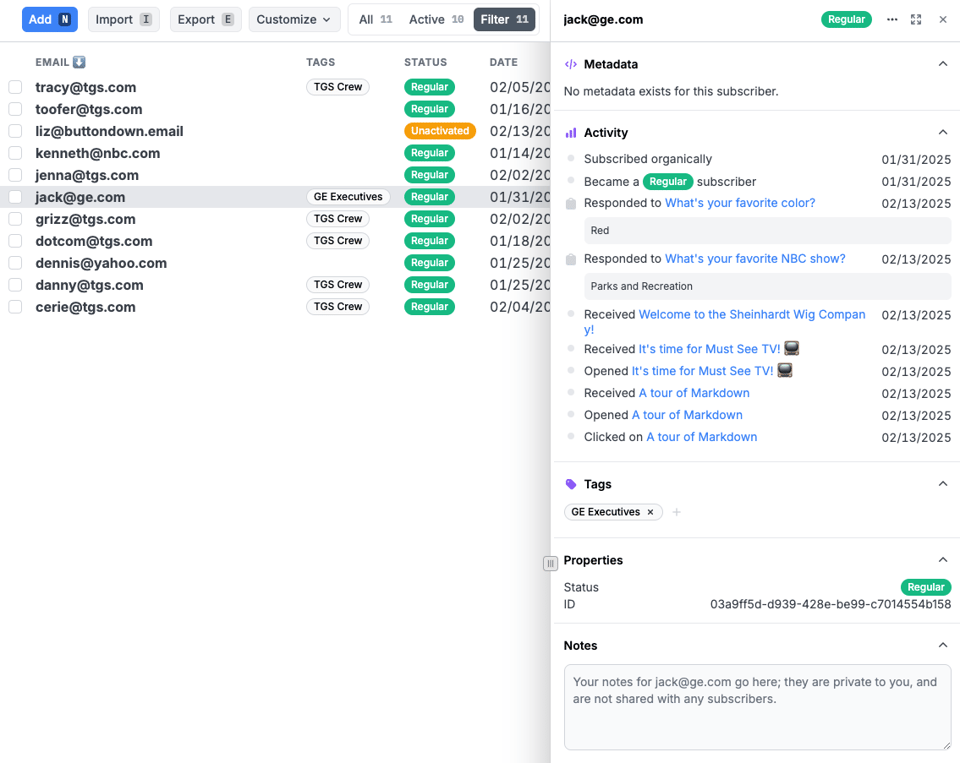Switch to the Active subscribers tab

(x=436, y=19)
